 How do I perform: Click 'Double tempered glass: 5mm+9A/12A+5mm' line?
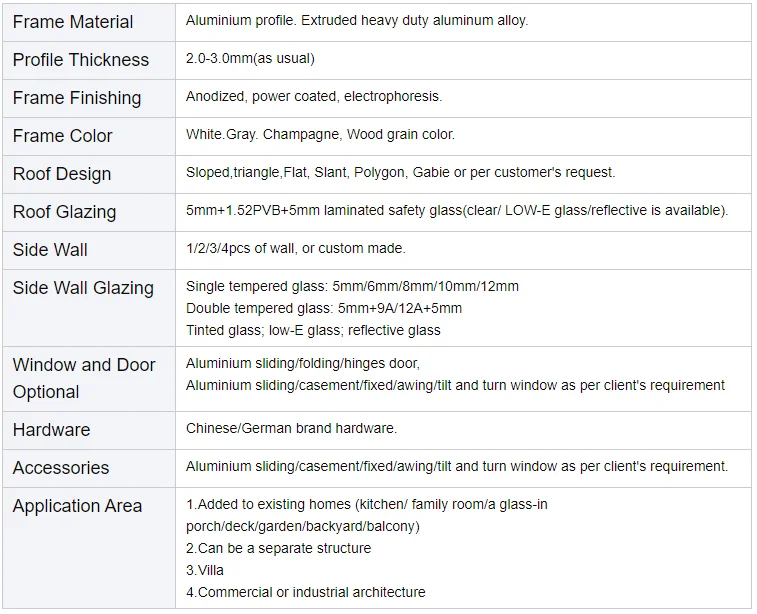click(x=324, y=309)
